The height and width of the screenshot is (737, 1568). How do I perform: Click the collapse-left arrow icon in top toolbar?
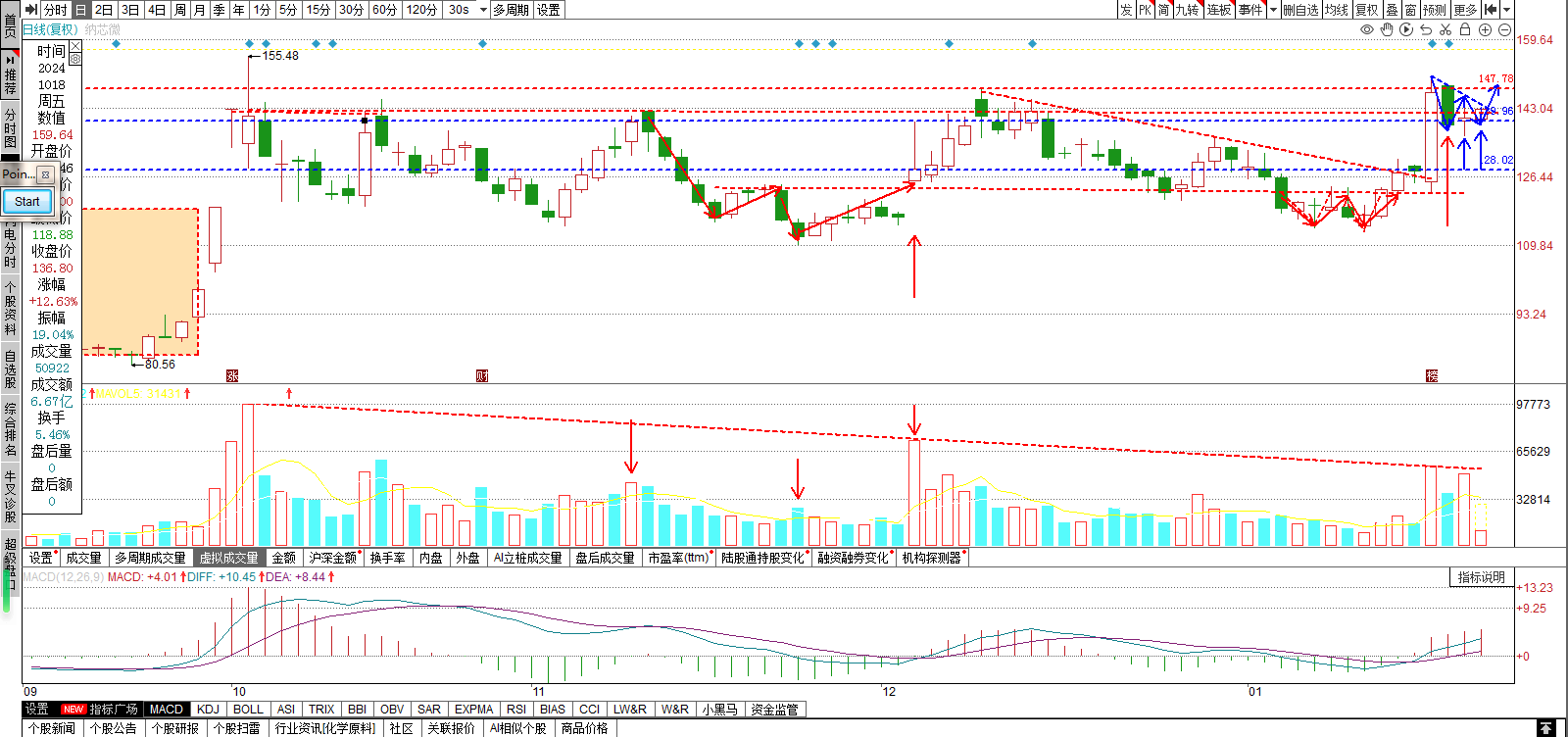[x=1491, y=9]
